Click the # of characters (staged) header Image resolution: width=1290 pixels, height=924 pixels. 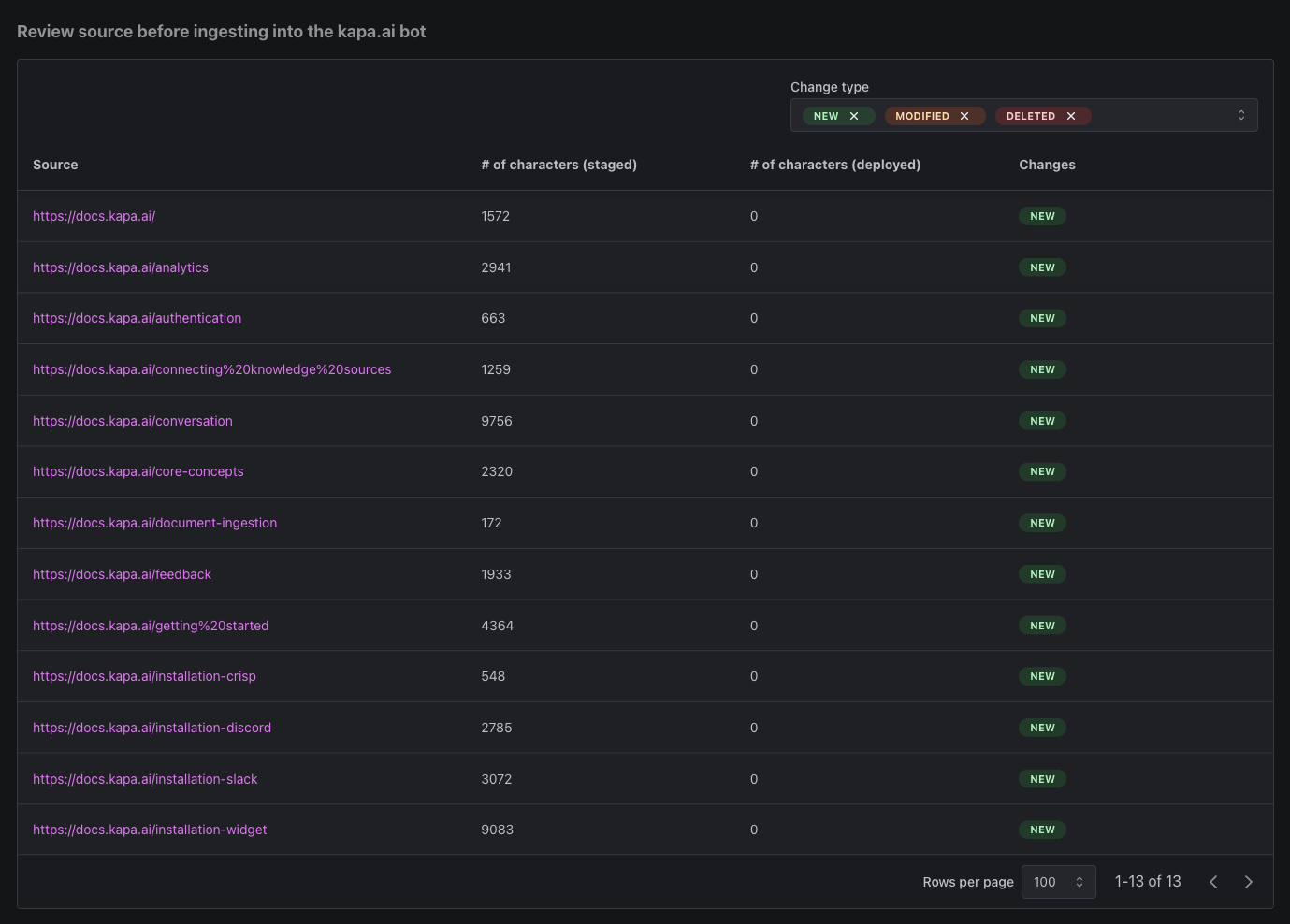(559, 165)
